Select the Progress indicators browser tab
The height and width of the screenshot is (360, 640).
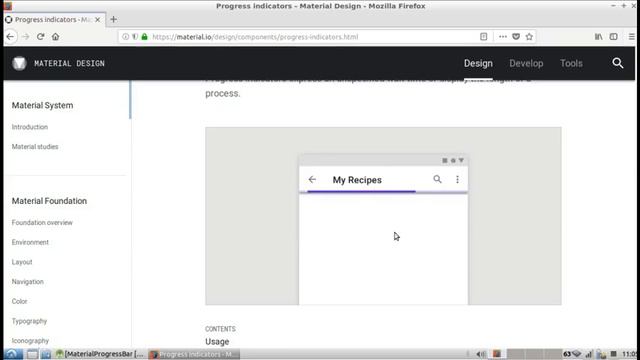tap(54, 20)
